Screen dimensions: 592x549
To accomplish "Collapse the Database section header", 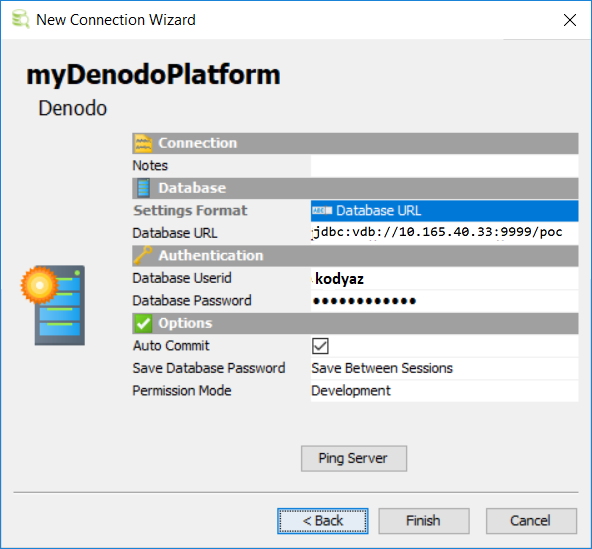I will point(355,188).
